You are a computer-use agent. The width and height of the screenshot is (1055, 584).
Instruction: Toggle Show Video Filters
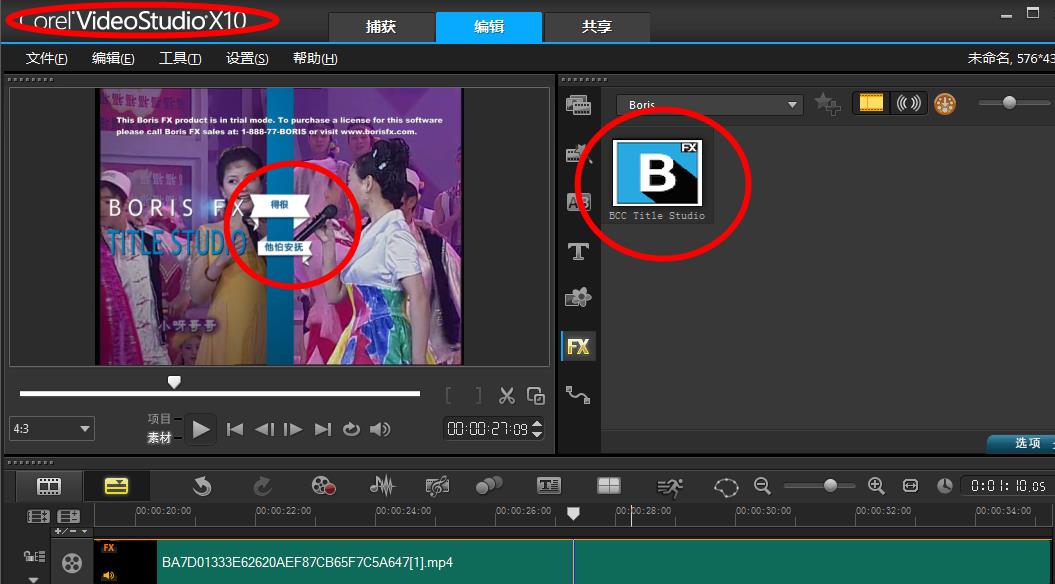(871, 103)
